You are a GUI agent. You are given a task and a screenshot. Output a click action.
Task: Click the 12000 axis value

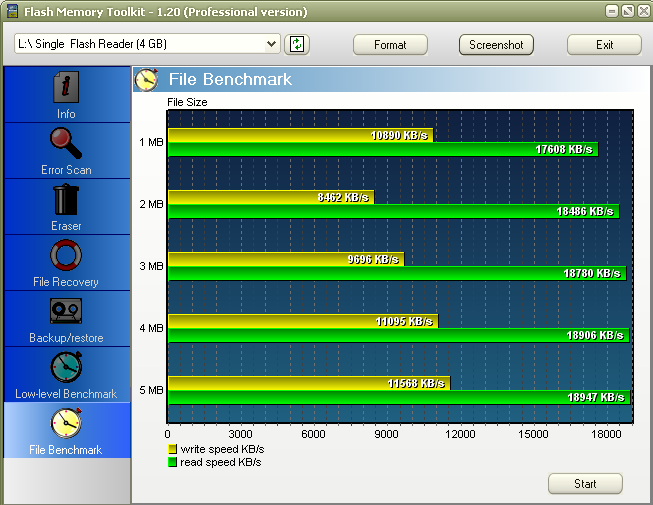tap(460, 434)
